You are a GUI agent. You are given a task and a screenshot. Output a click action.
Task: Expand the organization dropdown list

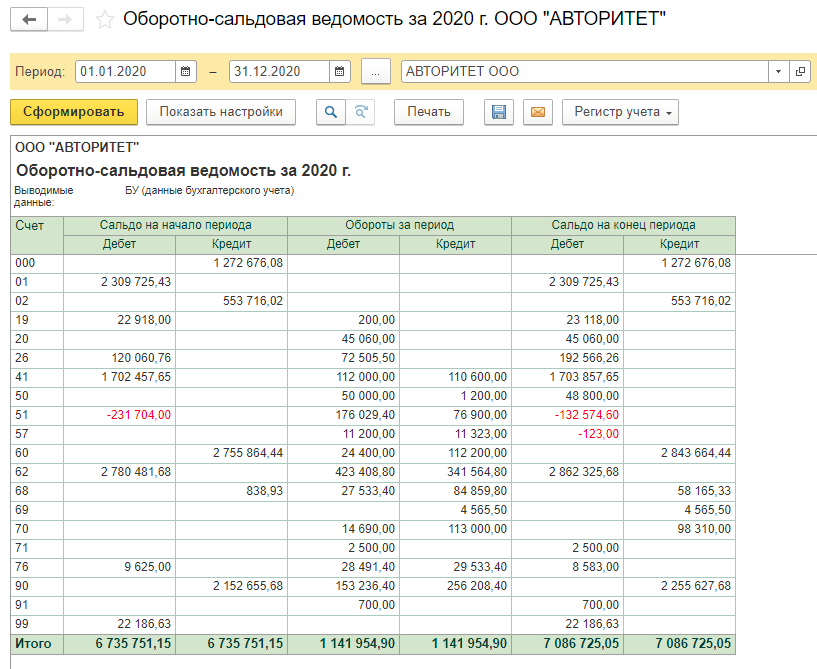click(778, 72)
